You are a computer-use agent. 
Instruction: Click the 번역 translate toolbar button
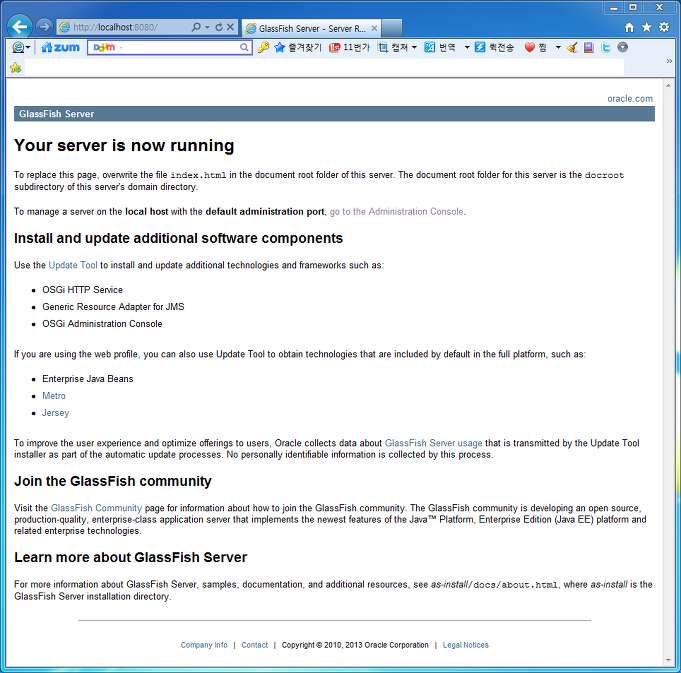point(440,47)
